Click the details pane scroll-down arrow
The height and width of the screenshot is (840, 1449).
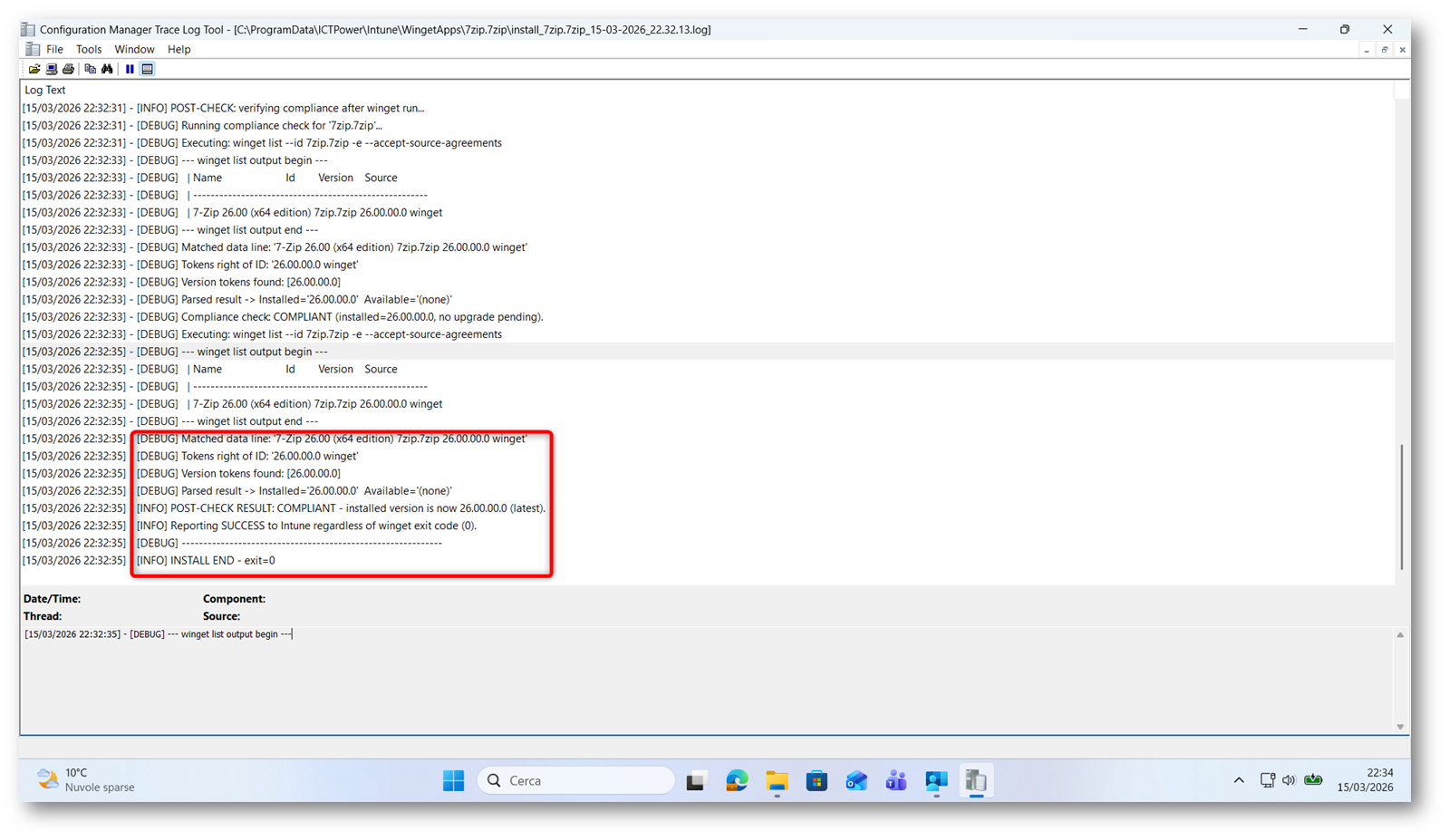pos(1400,727)
